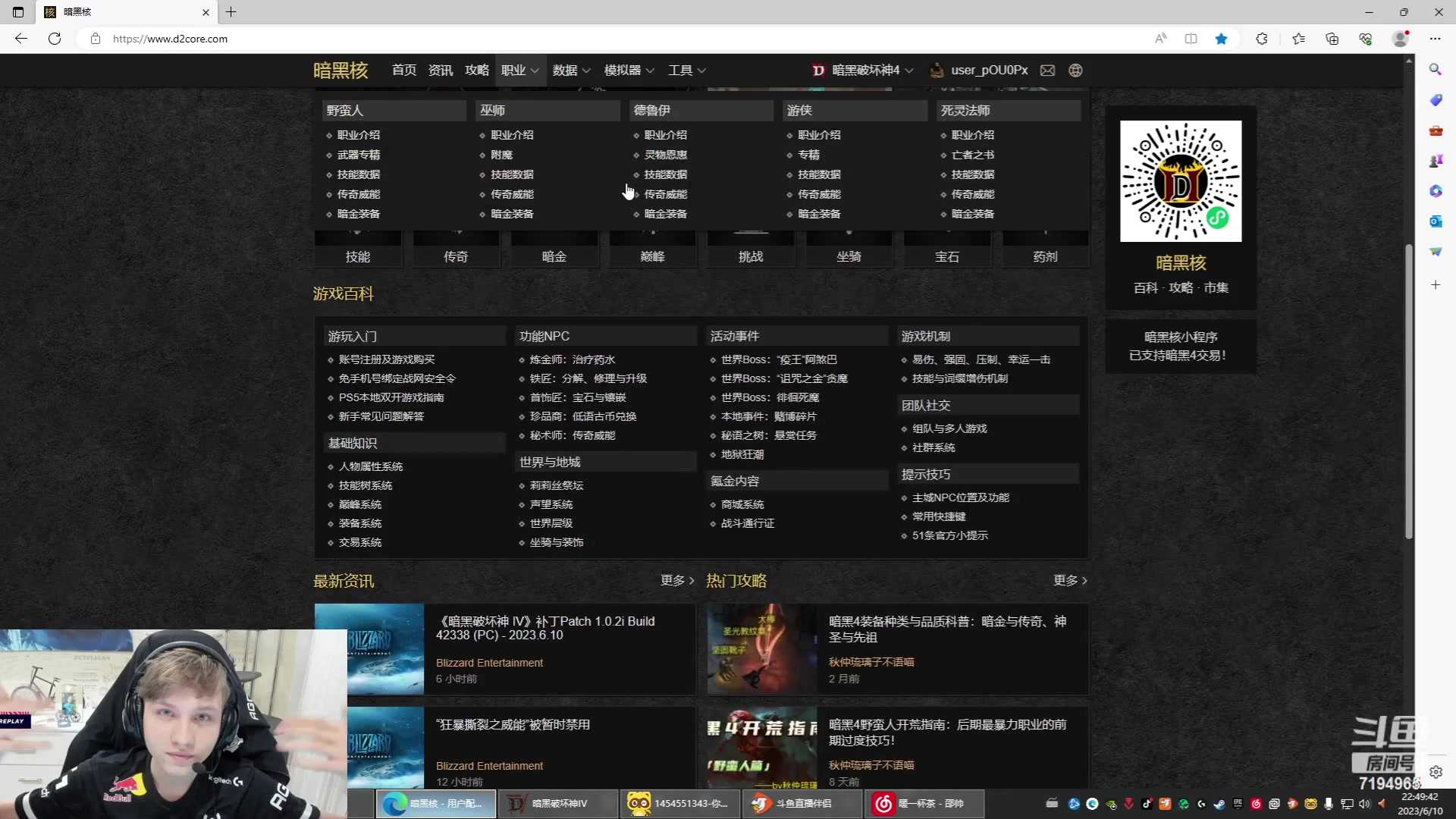Open 炼金师: 治疗药水 link
The height and width of the screenshot is (819, 1456).
point(573,359)
